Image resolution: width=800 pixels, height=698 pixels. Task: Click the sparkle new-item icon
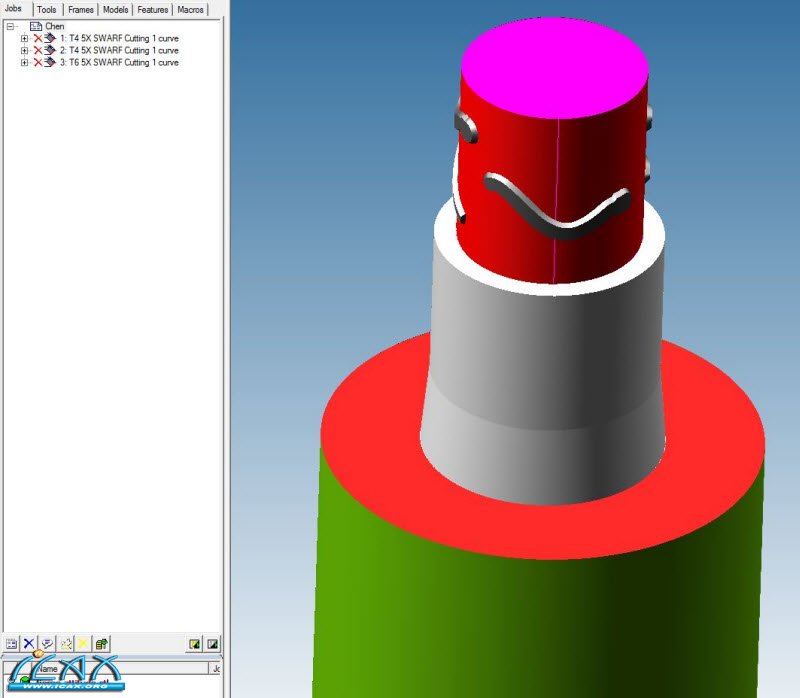[x=66, y=644]
